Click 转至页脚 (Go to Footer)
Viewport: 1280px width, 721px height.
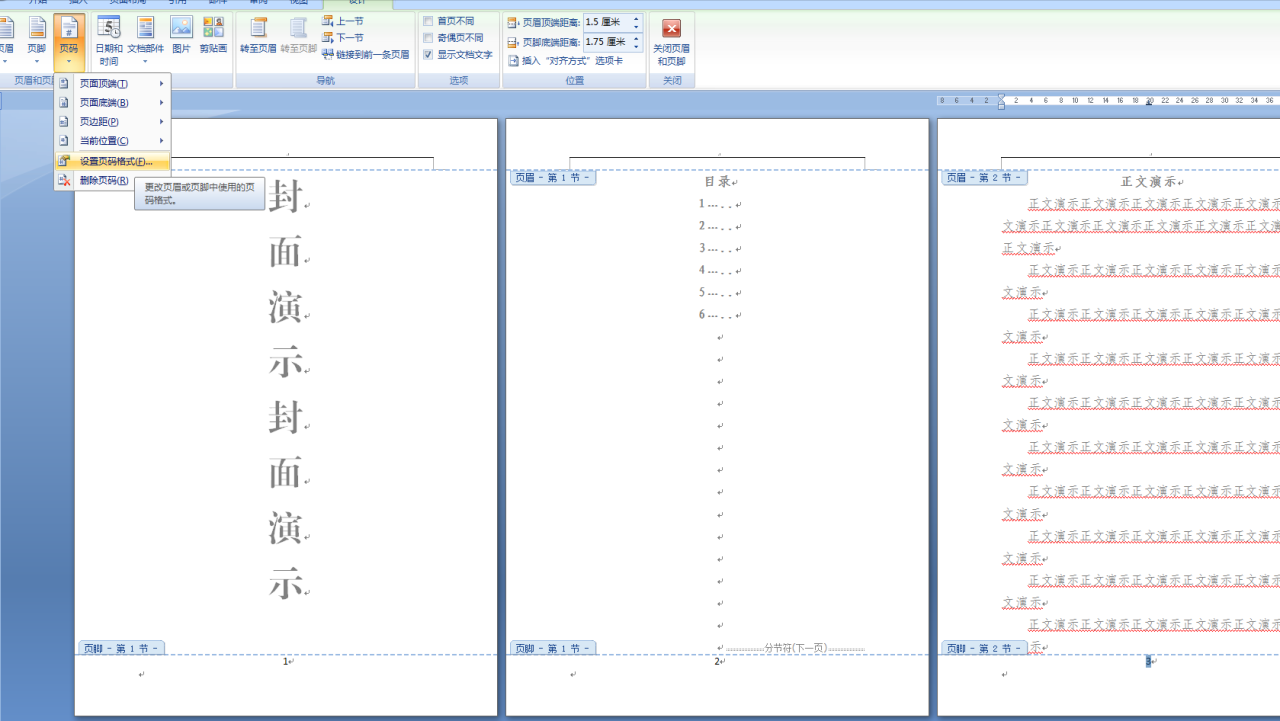click(x=298, y=35)
